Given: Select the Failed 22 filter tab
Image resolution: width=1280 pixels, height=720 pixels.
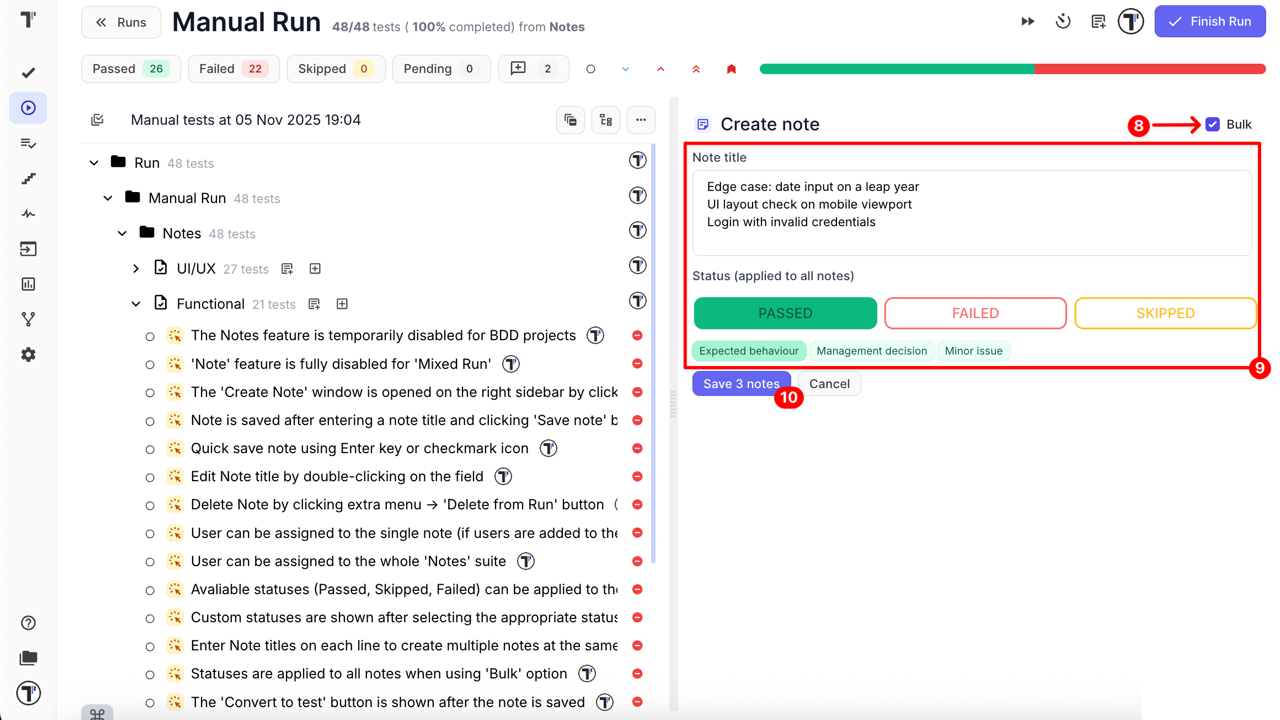Looking at the screenshot, I should pos(233,68).
